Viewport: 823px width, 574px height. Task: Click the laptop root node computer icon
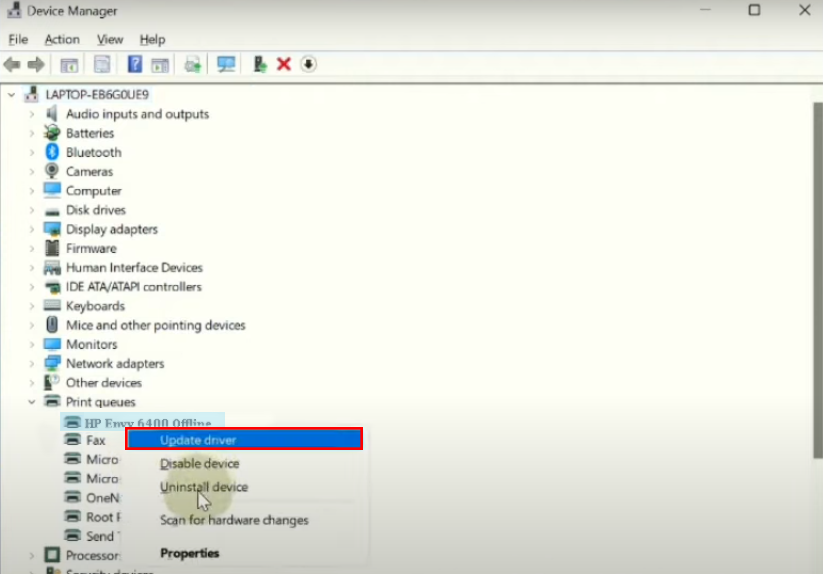(x=31, y=94)
